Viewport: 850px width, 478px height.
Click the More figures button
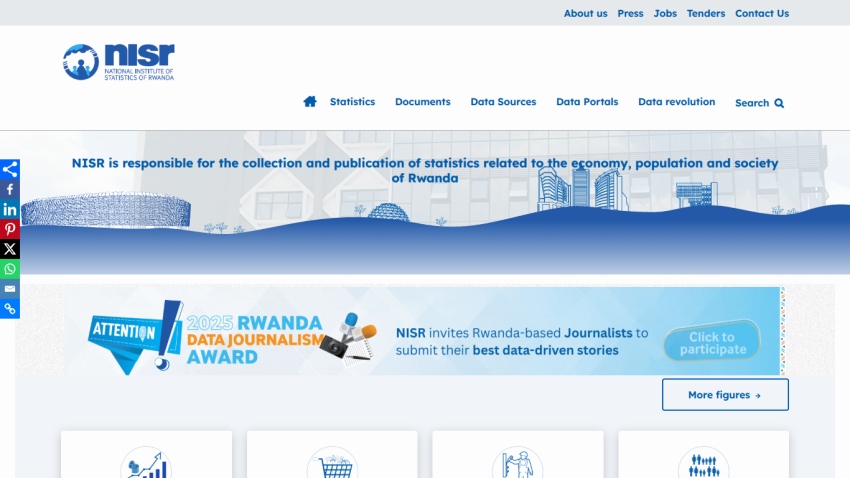[725, 395]
